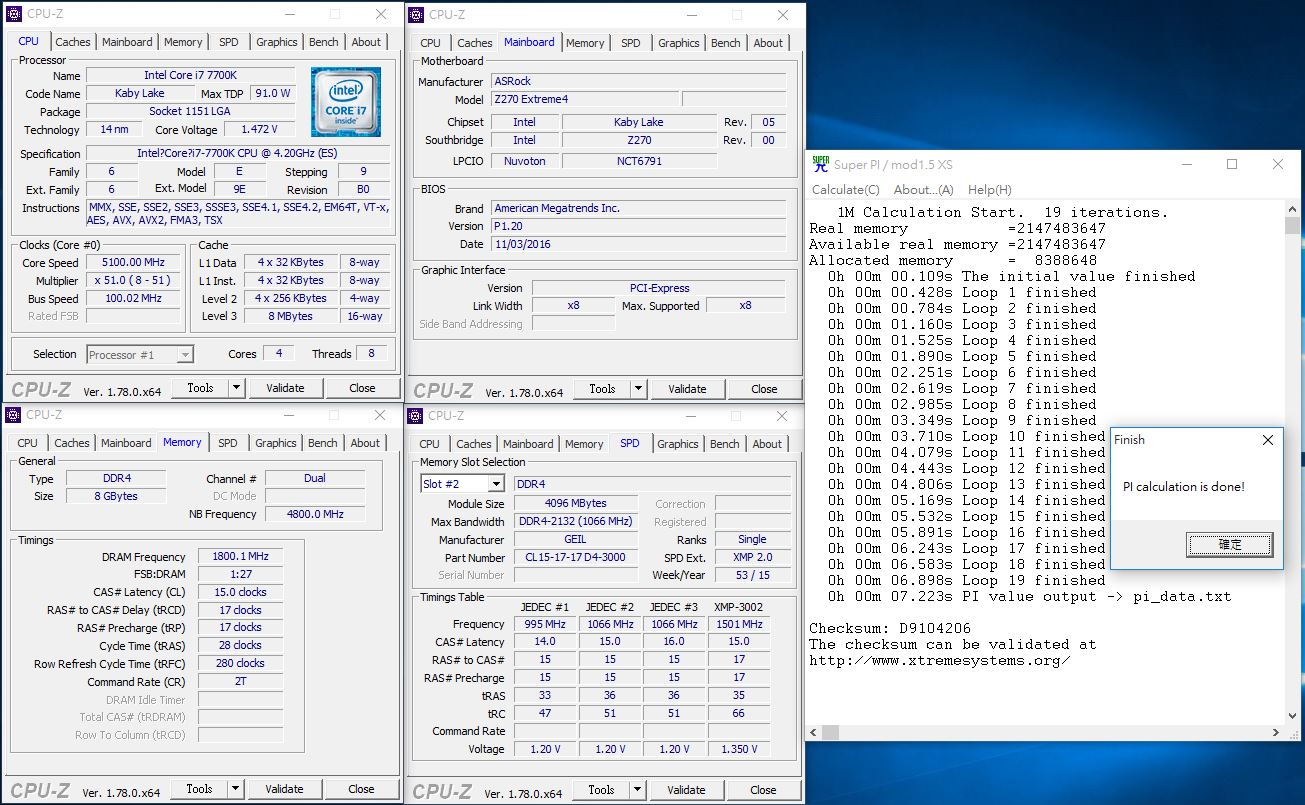
Task: Click the Close button in the SPD window
Action: pos(763,790)
